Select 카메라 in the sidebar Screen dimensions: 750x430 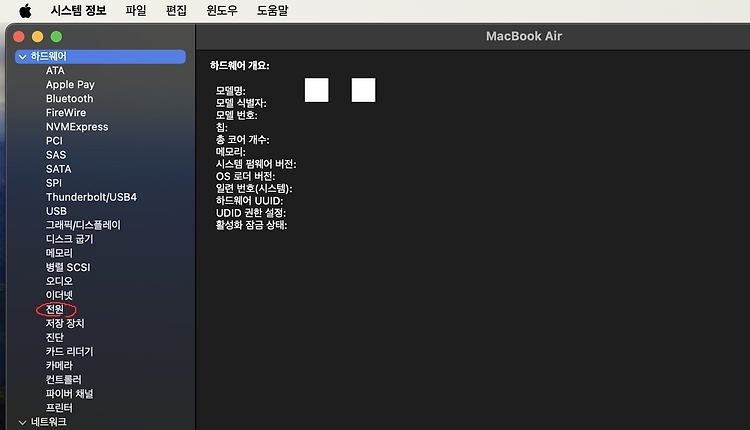coord(59,365)
